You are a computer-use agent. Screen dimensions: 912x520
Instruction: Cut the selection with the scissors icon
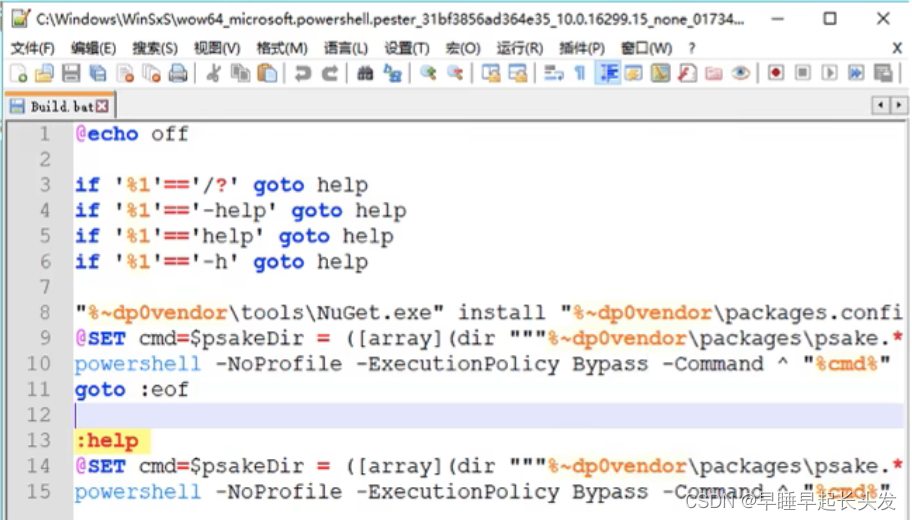pyautogui.click(x=213, y=73)
